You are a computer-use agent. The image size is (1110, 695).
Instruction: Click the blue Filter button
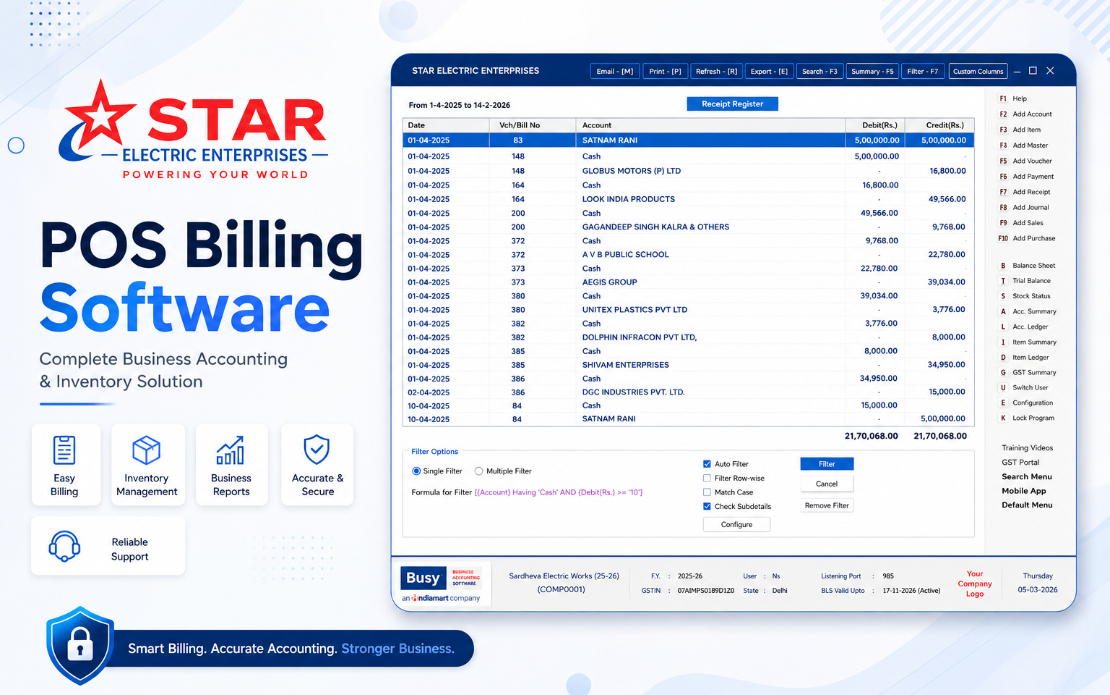827,464
